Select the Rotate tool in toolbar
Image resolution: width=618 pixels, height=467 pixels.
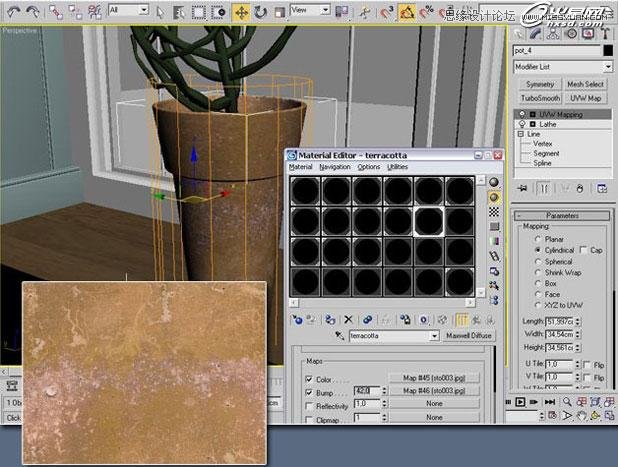coord(260,13)
